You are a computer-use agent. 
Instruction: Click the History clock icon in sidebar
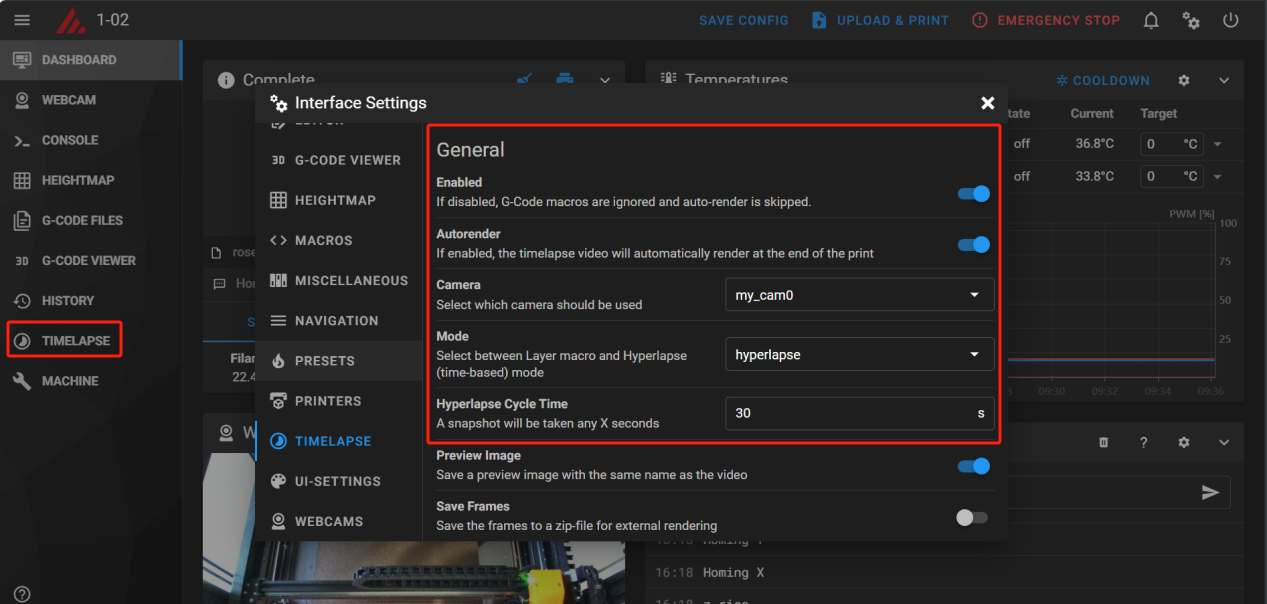coord(22,301)
